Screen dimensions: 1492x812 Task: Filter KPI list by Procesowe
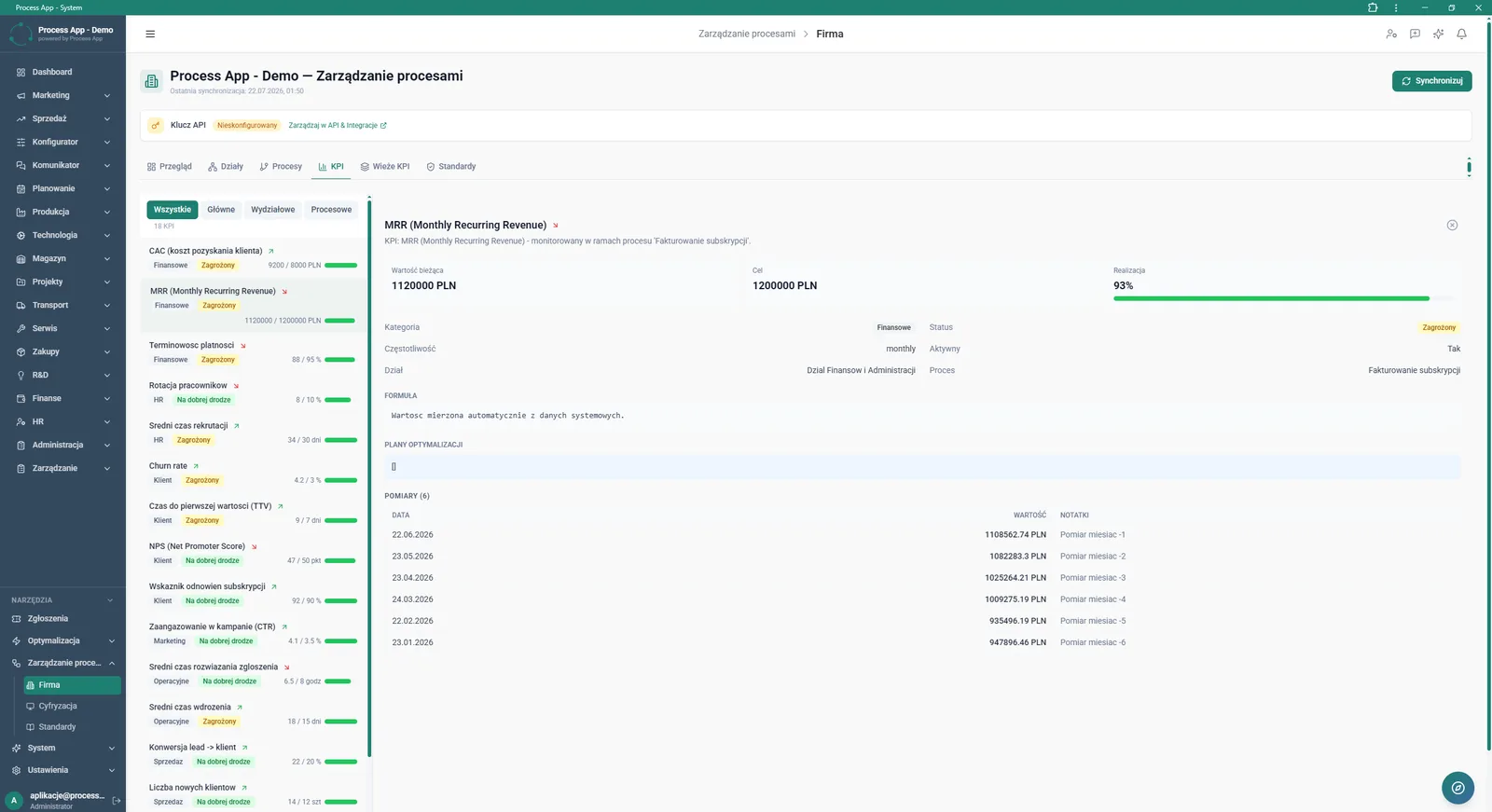(331, 210)
